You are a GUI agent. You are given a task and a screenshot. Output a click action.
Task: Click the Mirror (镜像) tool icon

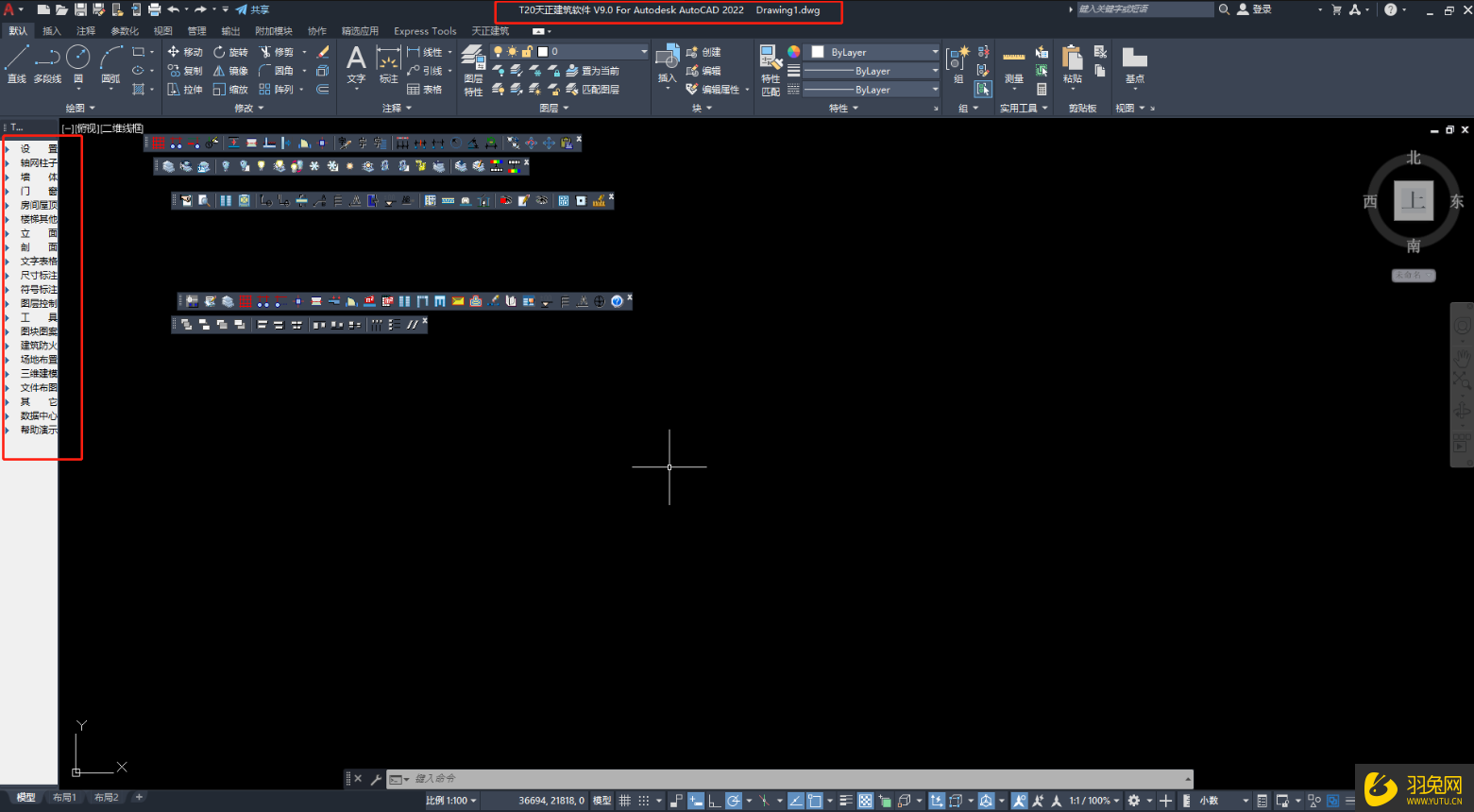(232, 70)
